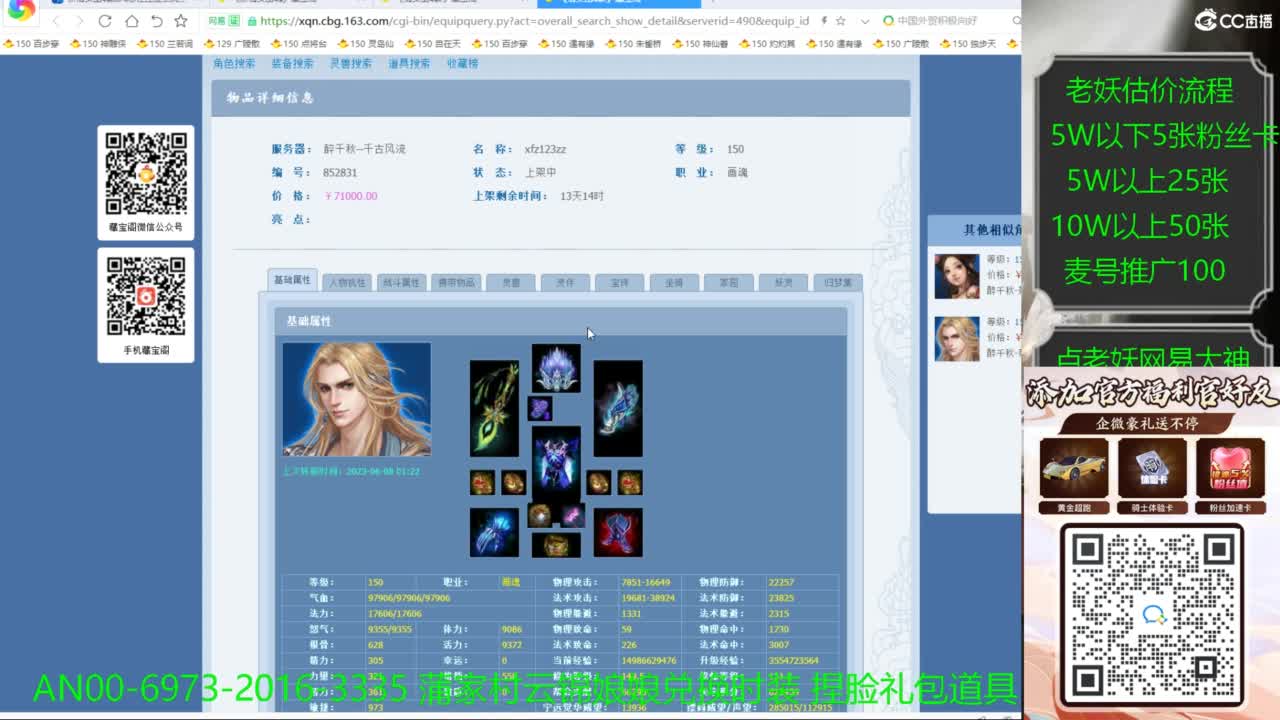Open the 收藏榜 navigation link

point(462,63)
